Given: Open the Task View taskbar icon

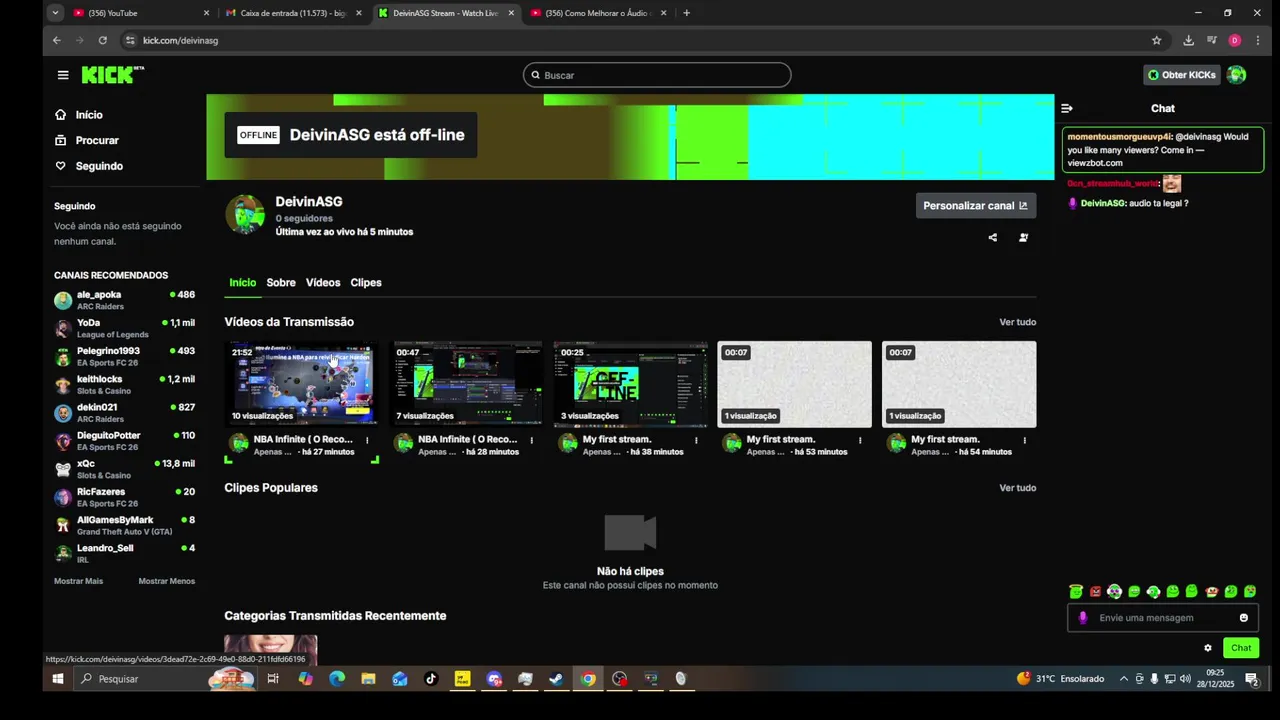Looking at the screenshot, I should pos(273,678).
